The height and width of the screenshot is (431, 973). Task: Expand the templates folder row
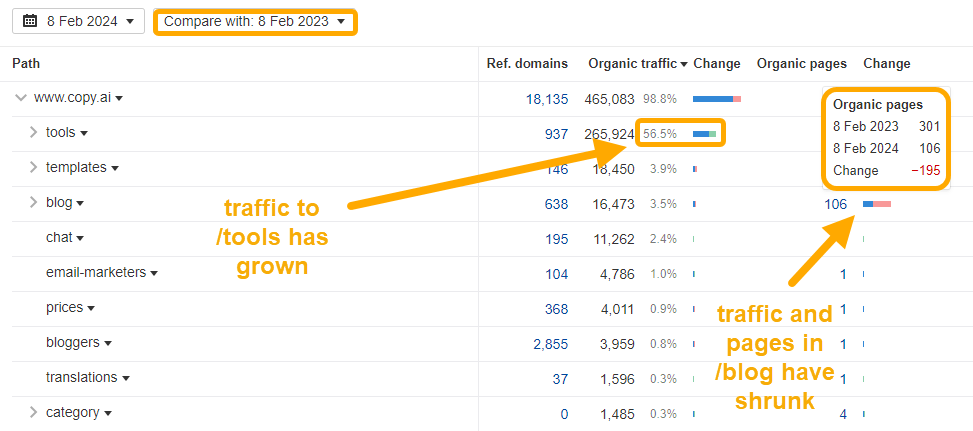(x=33, y=168)
